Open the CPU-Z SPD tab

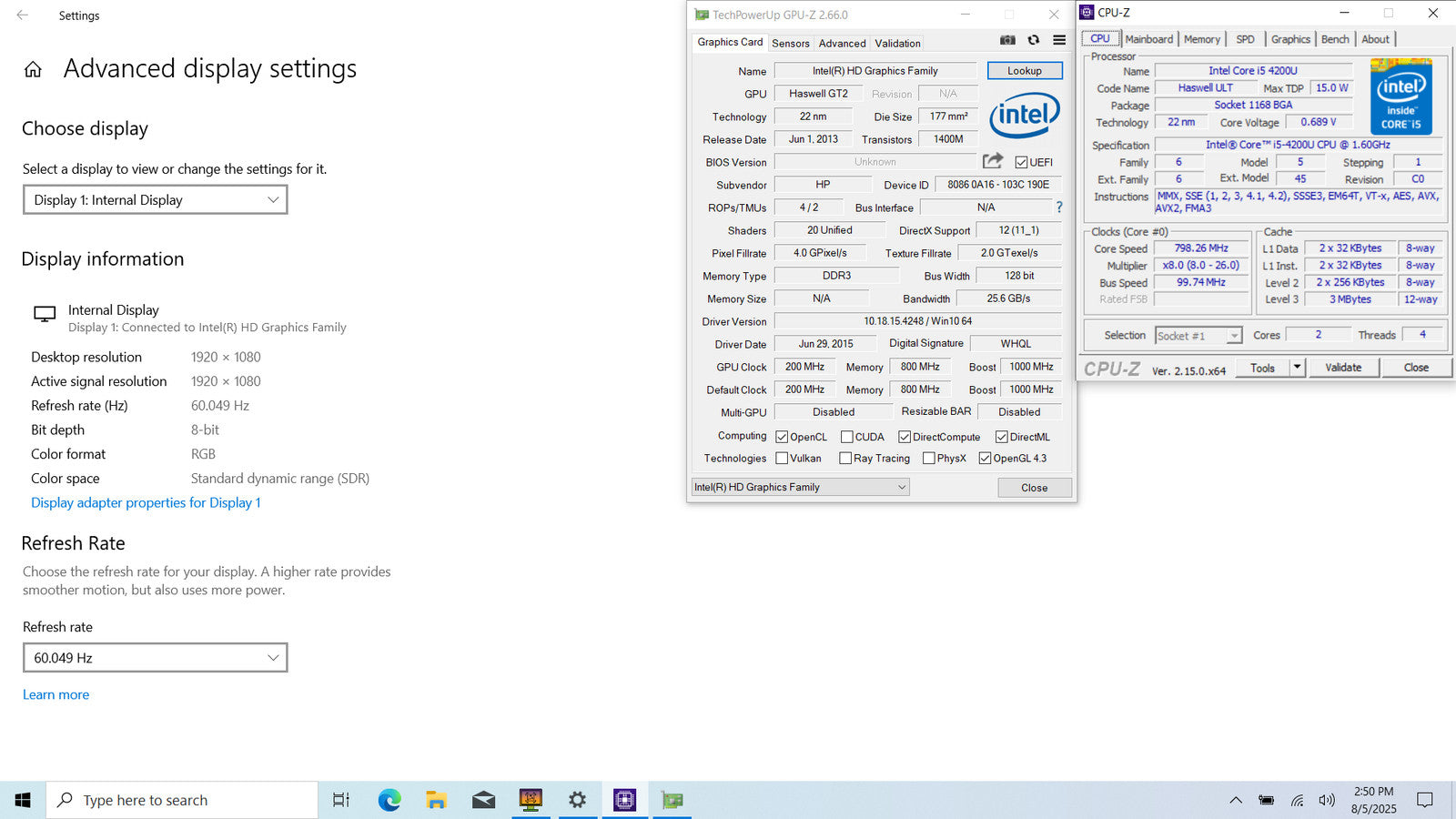[x=1246, y=39]
